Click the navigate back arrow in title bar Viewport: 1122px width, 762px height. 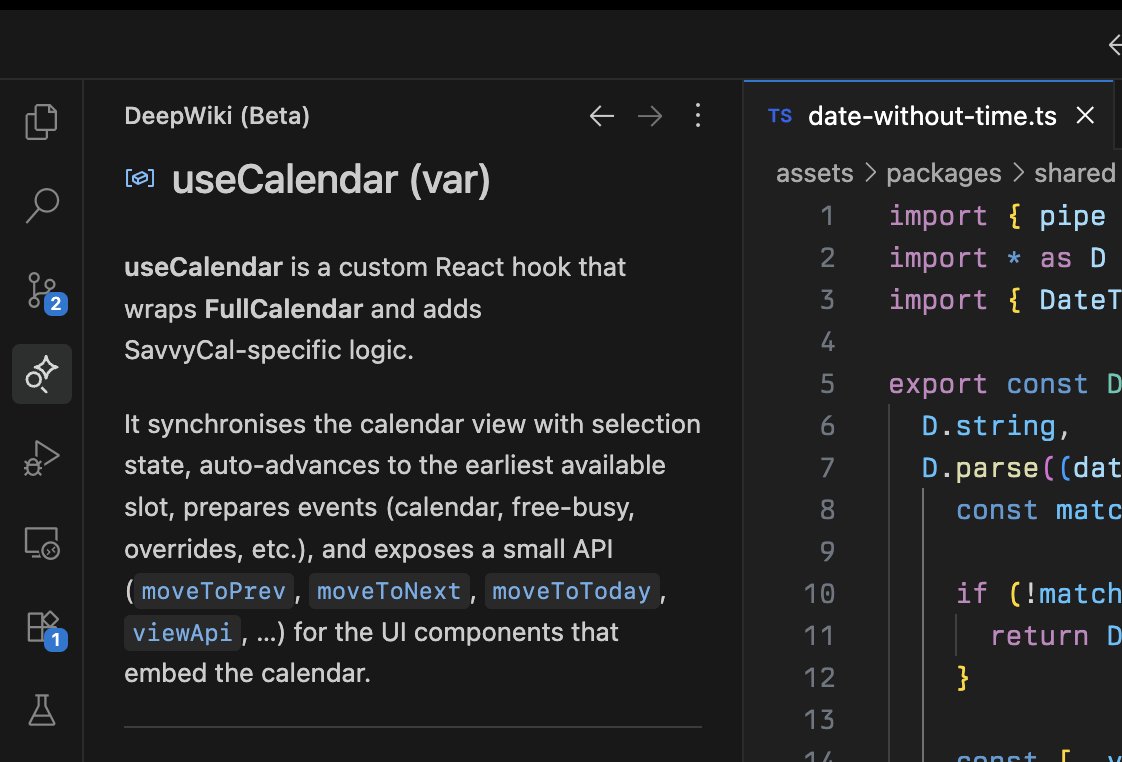click(x=1114, y=45)
